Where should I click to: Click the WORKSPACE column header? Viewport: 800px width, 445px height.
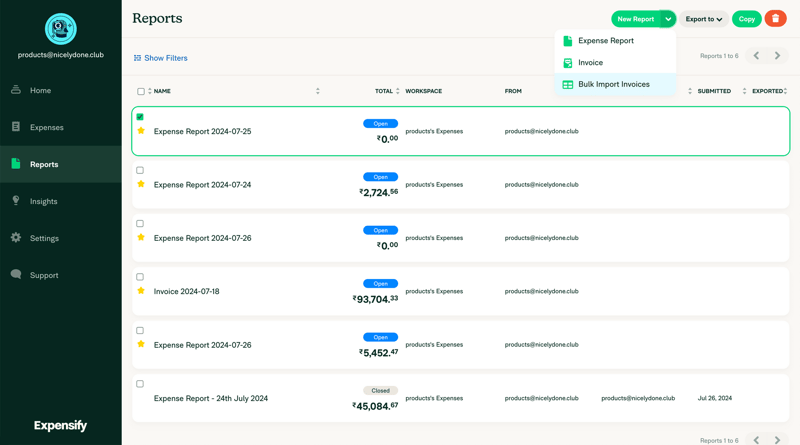pyautogui.click(x=423, y=91)
